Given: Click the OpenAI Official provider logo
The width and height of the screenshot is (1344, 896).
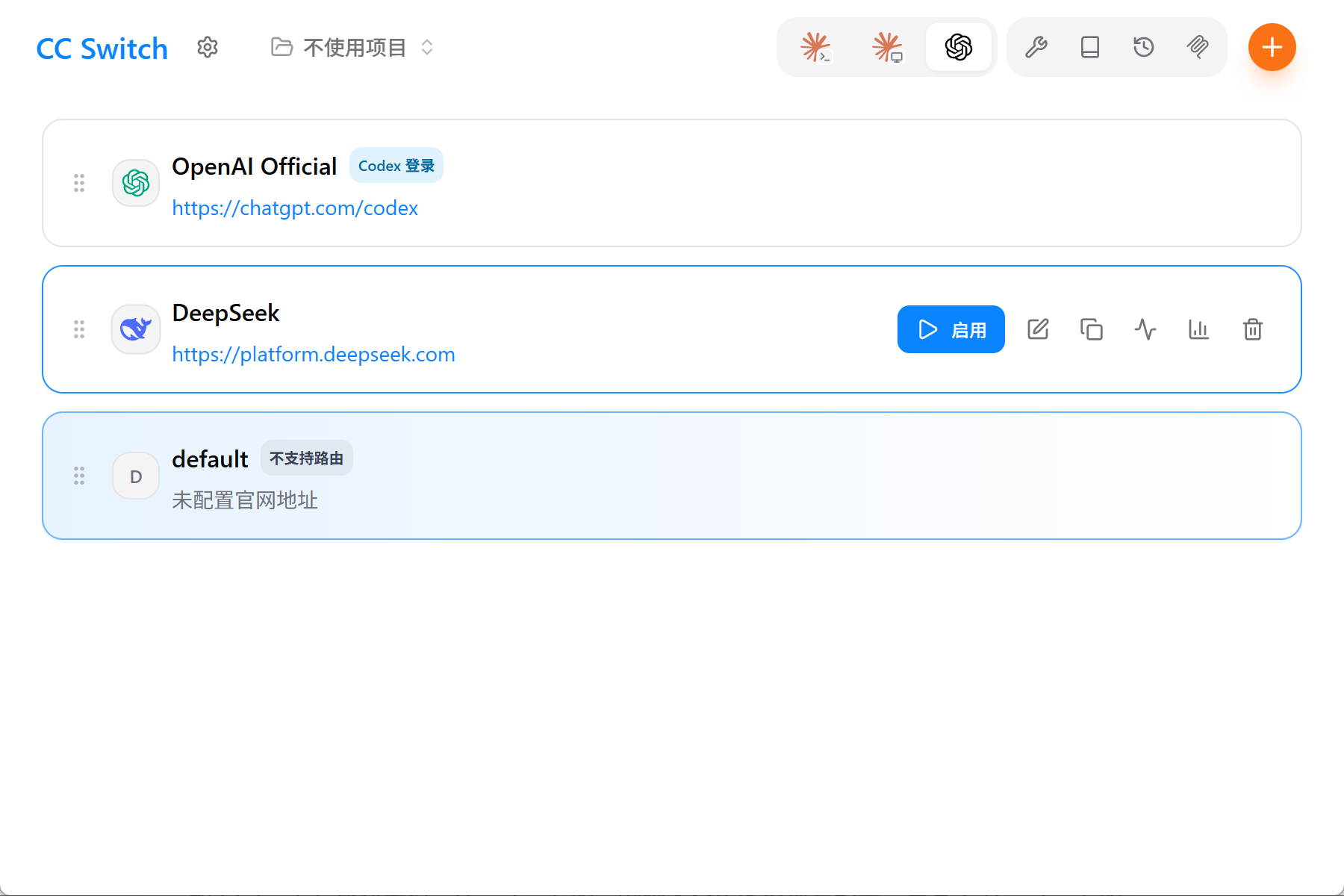Looking at the screenshot, I should pyautogui.click(x=136, y=183).
